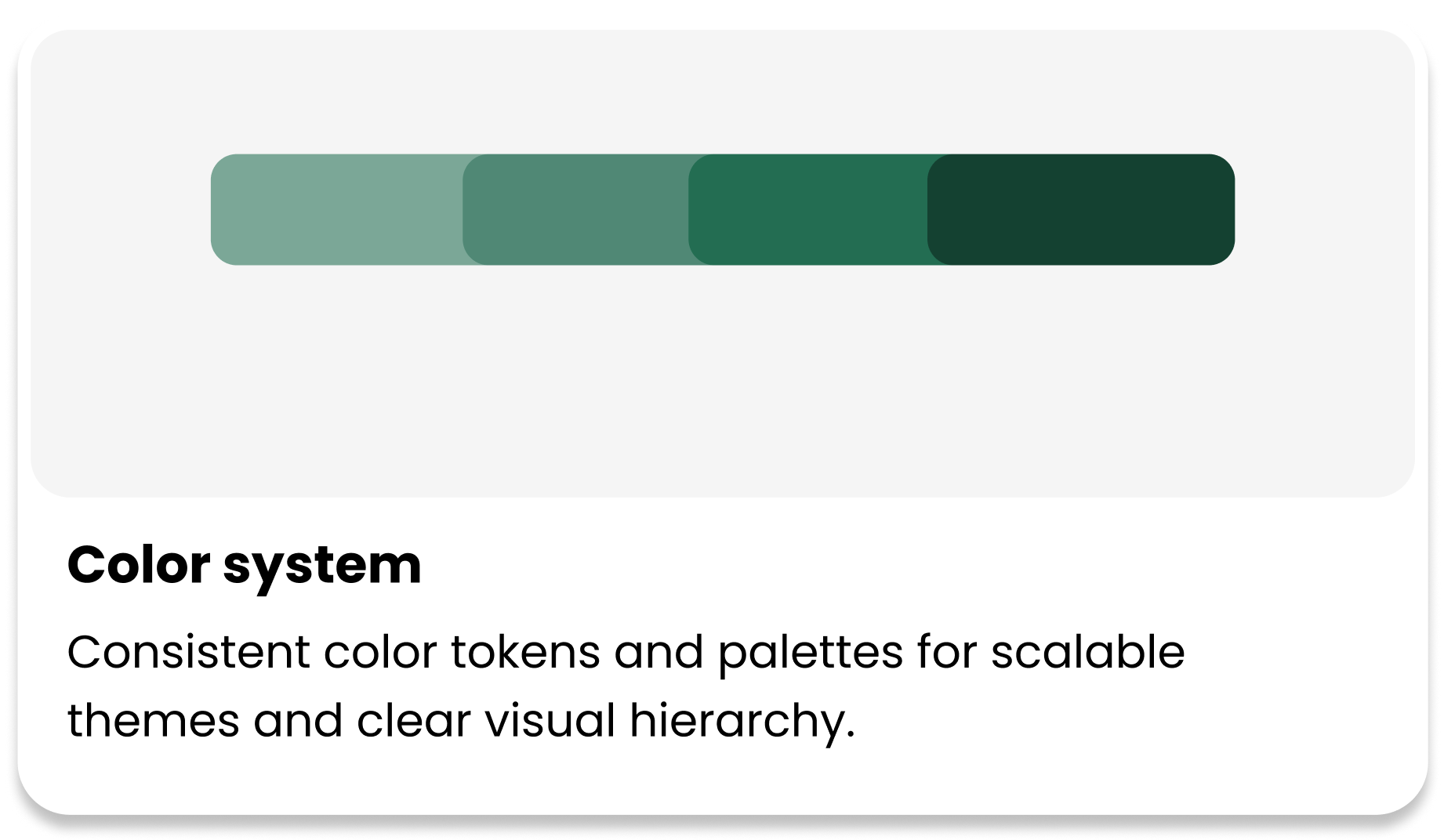The height and width of the screenshot is (840, 1444).
Task: Click the word "scalable" in the description
Action: [x=1088, y=652]
